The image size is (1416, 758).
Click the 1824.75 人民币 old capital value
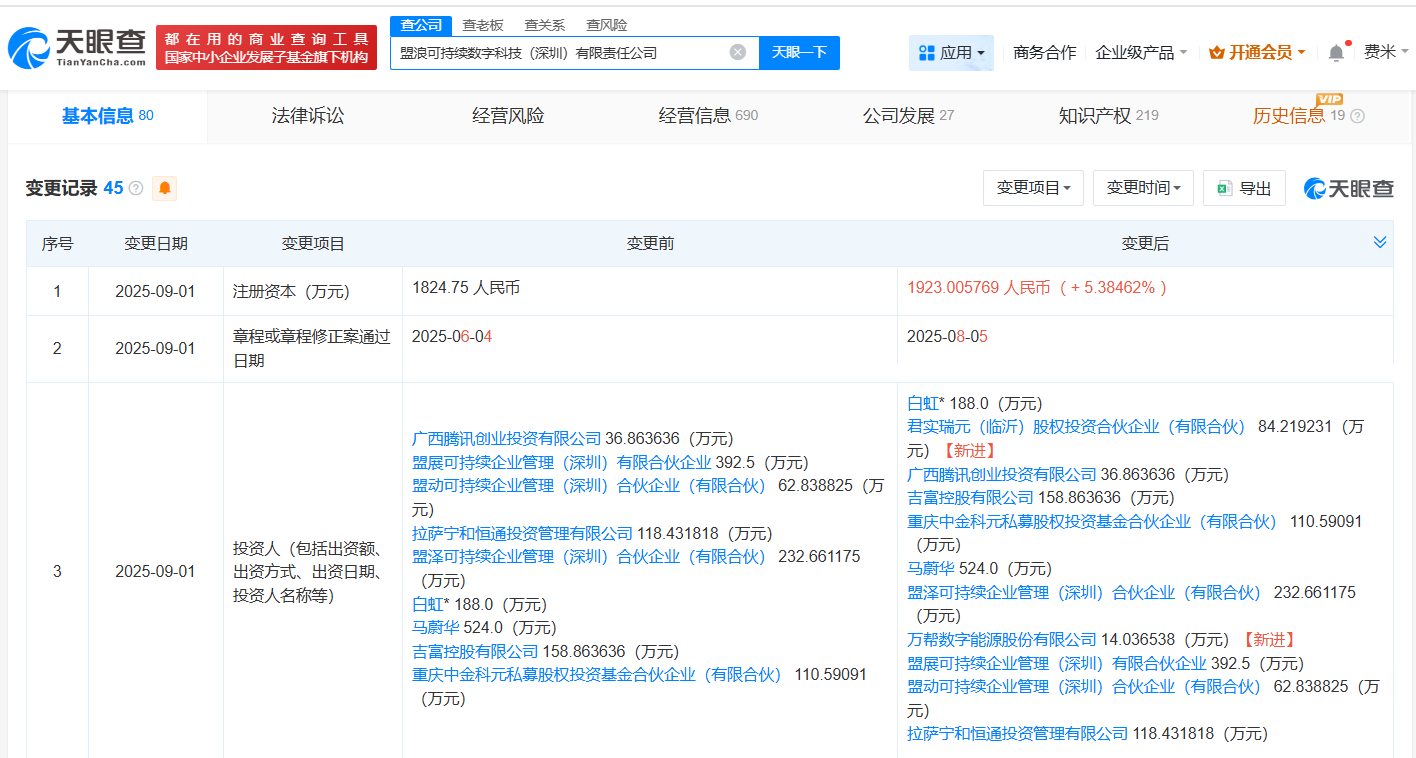tap(466, 288)
